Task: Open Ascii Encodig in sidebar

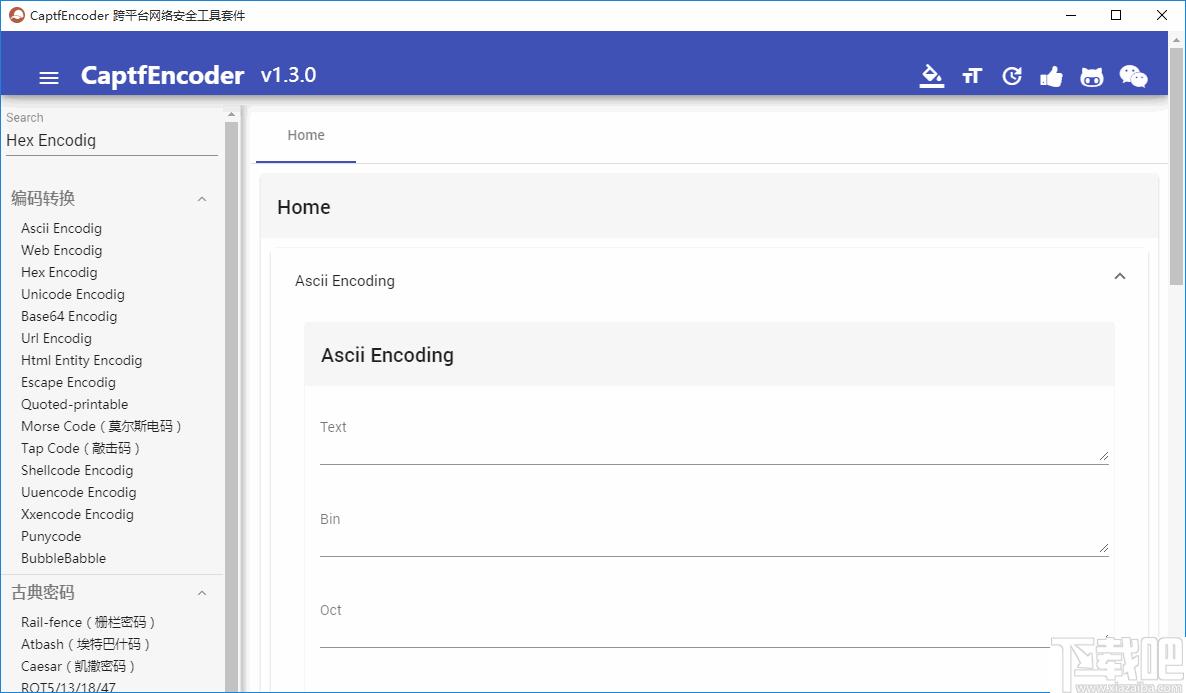Action: (x=61, y=228)
